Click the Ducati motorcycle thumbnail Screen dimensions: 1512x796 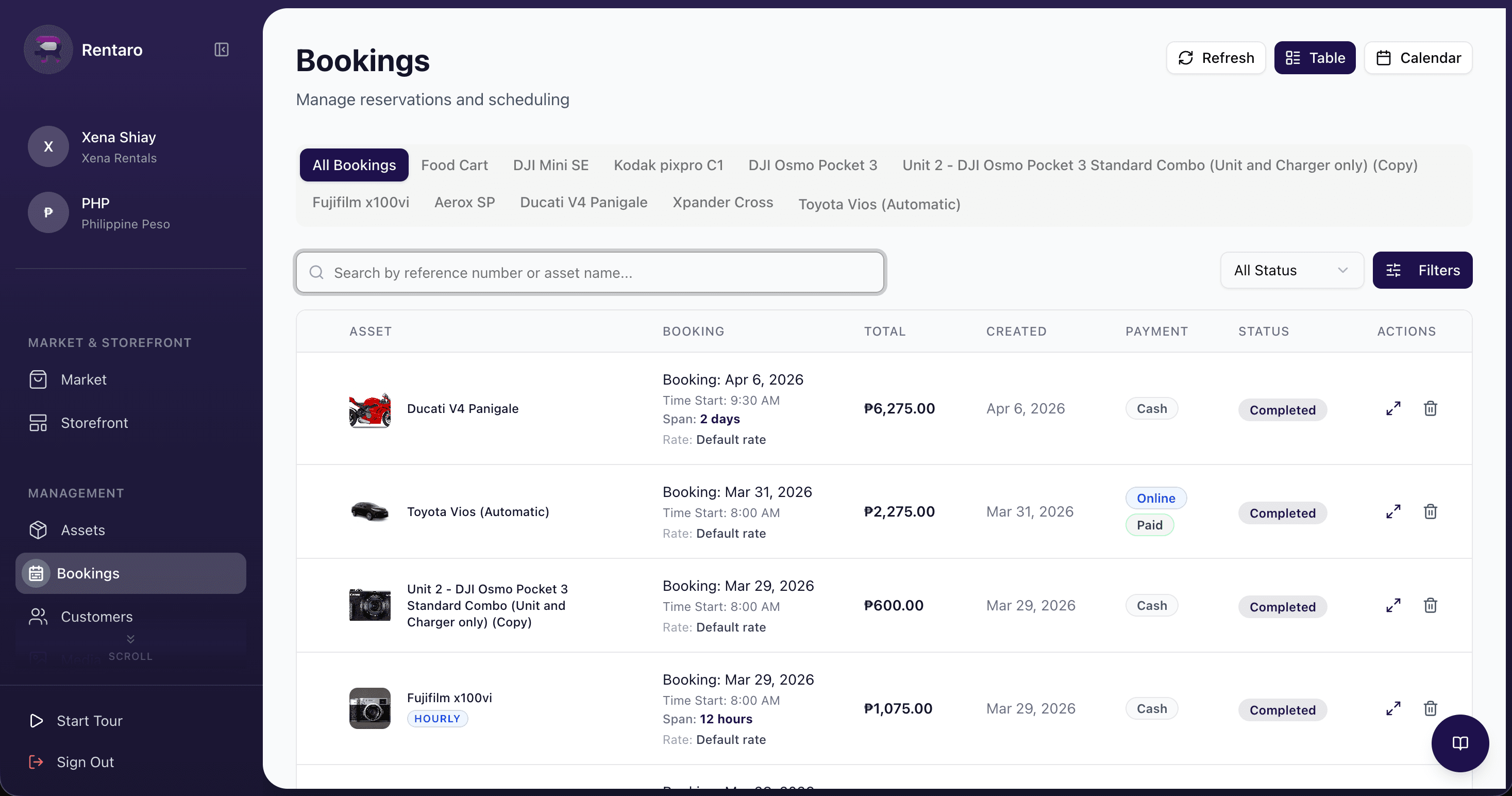(370, 409)
